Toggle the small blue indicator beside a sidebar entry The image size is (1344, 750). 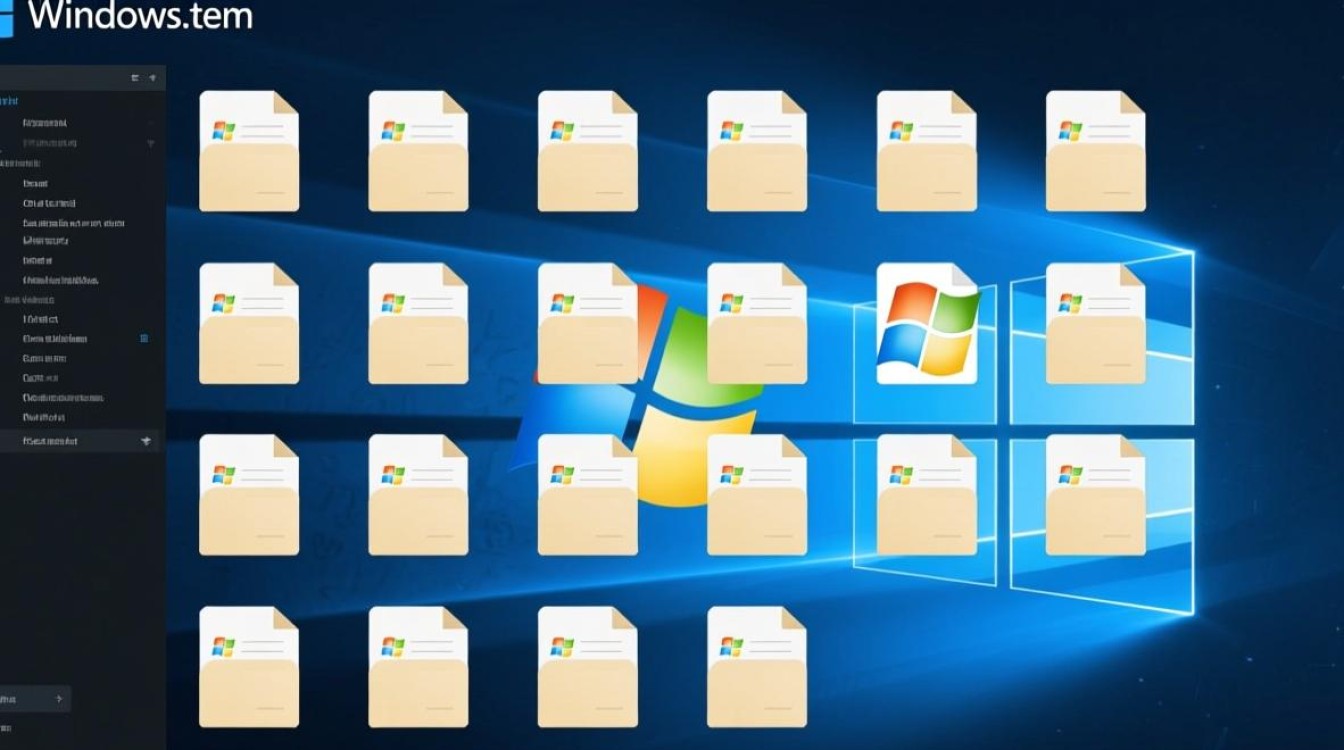(x=143, y=339)
